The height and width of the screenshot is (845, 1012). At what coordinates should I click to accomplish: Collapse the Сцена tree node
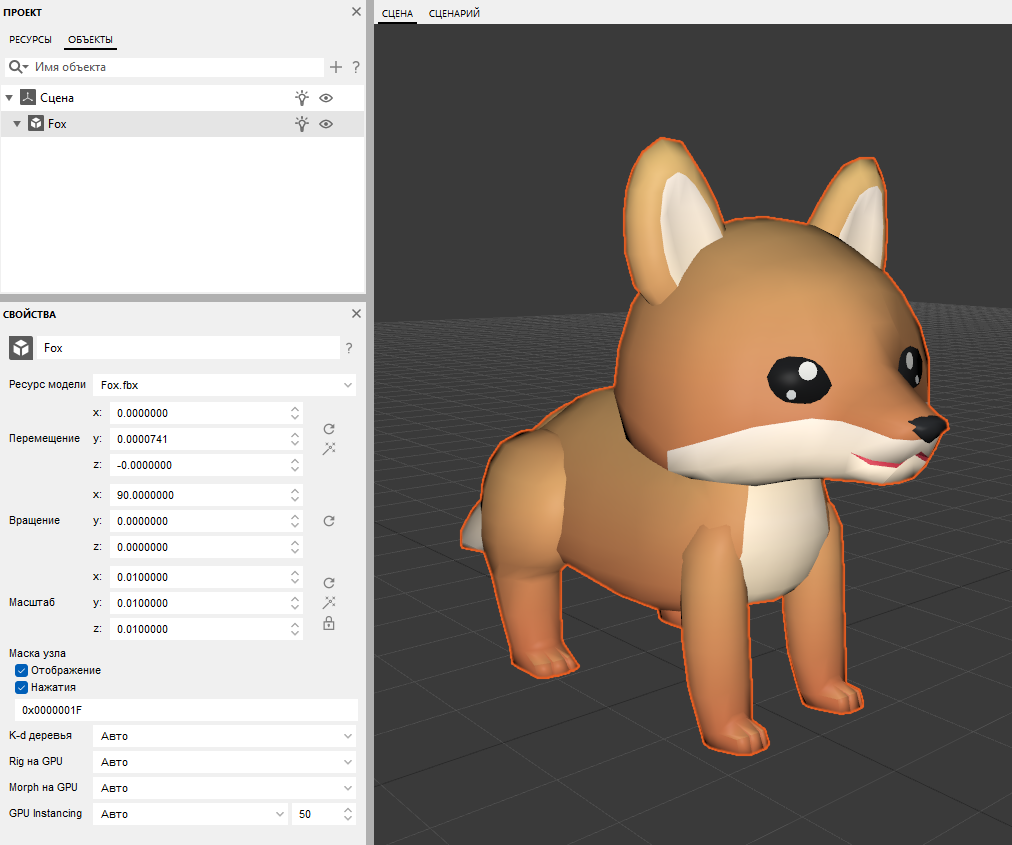pyautogui.click(x=9, y=97)
